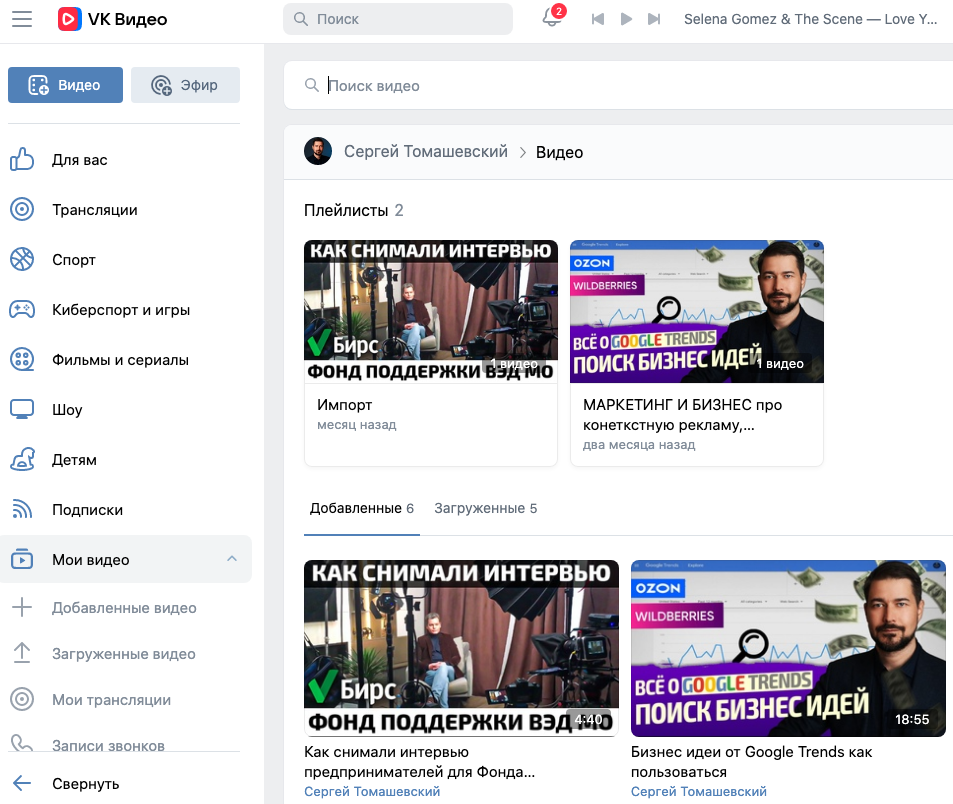This screenshot has width=953, height=804.
Task: Click два месяца назад playlist date
Action: [639, 445]
